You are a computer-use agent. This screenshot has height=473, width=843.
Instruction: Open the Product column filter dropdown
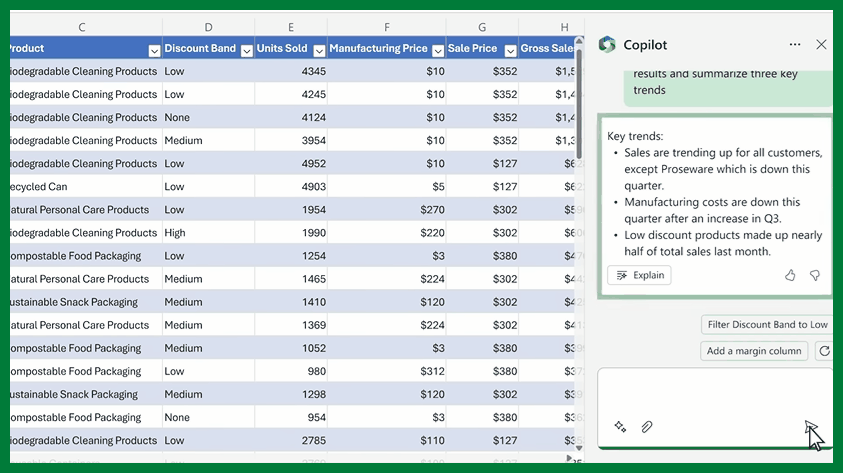(154, 49)
